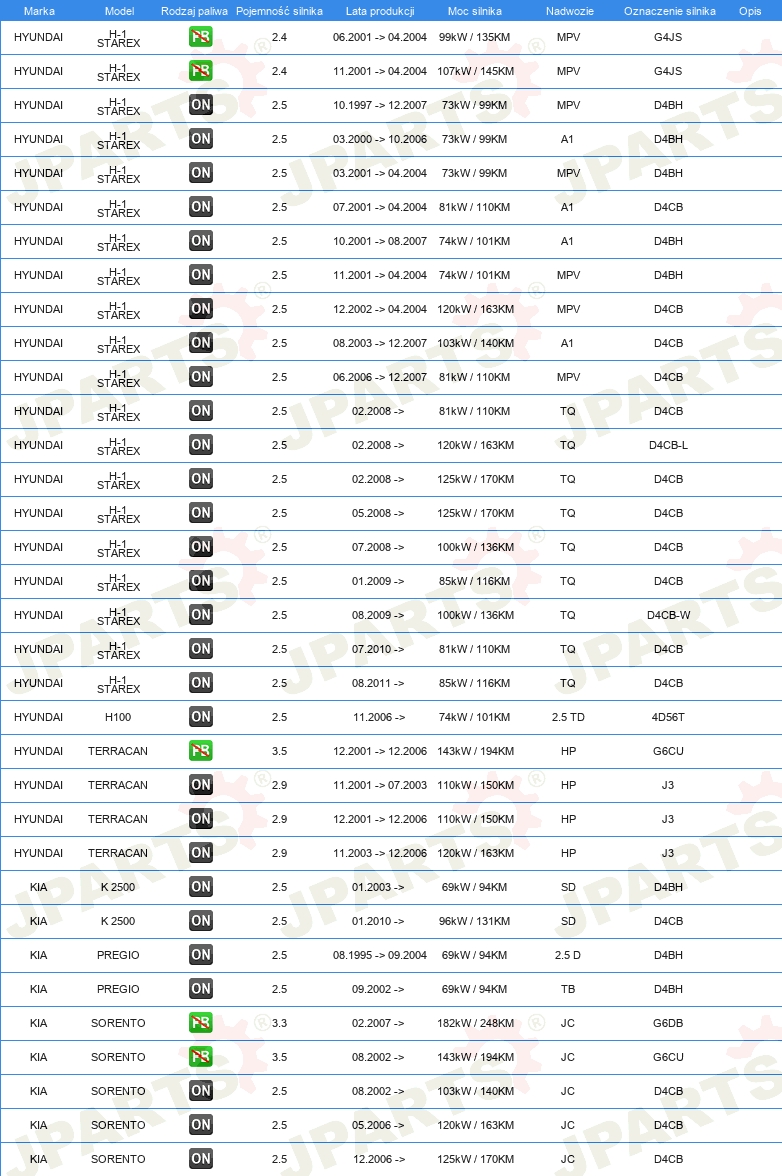
Task: Select the ON icon in the D4CB-W engine row
Action: coord(200,615)
